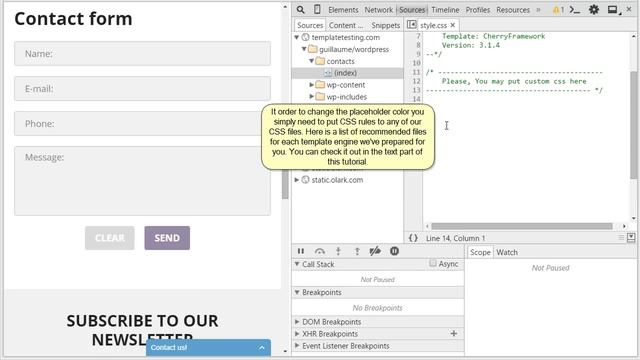Switch to the Watch tab

tap(507, 252)
